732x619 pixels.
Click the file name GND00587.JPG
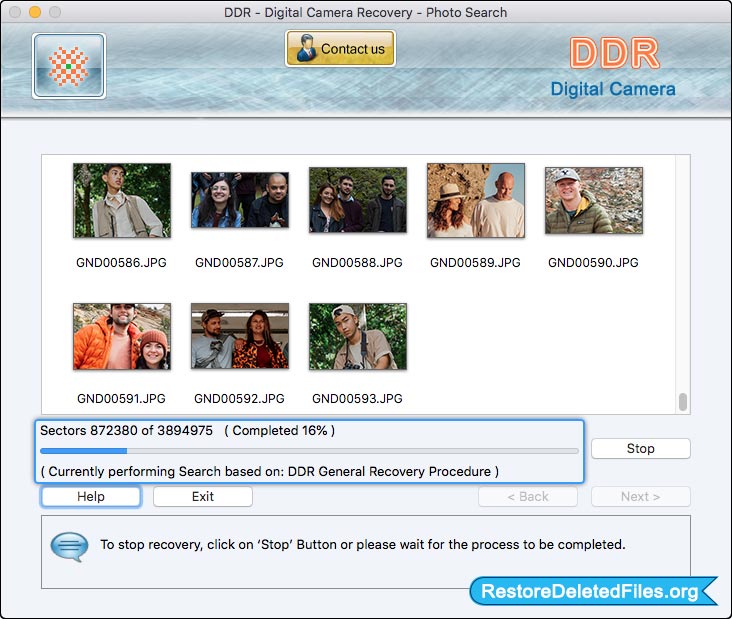click(x=239, y=262)
